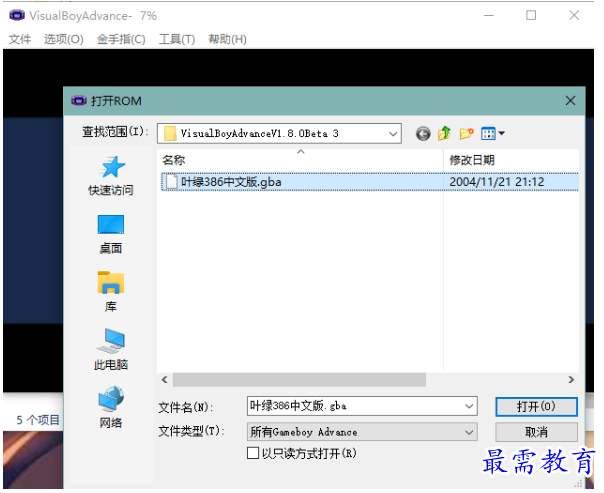This screenshot has height=493, width=604.
Task: Click the date 2004/11/21 21:12
Action: (497, 182)
